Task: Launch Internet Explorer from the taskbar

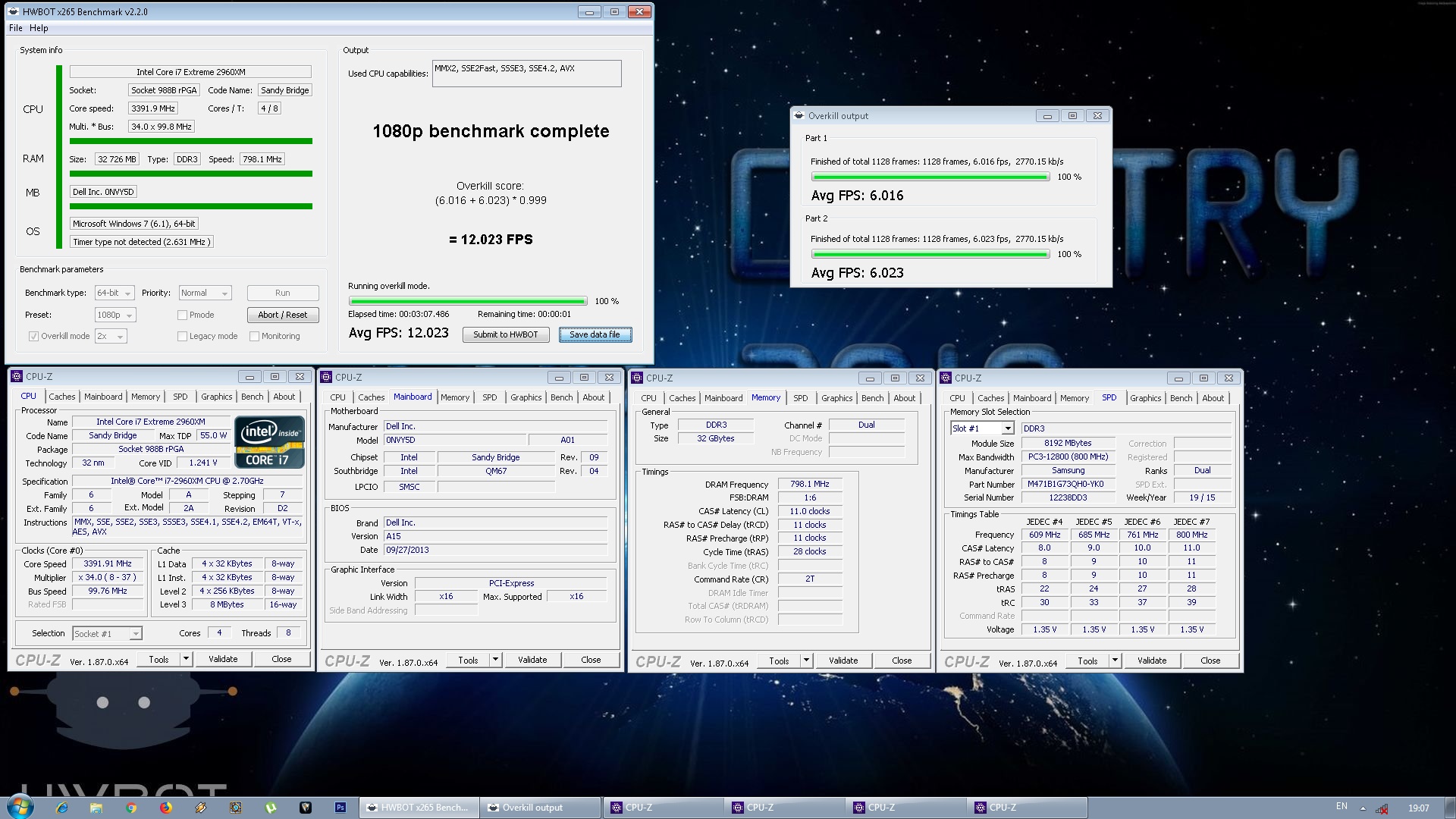Action: click(61, 808)
